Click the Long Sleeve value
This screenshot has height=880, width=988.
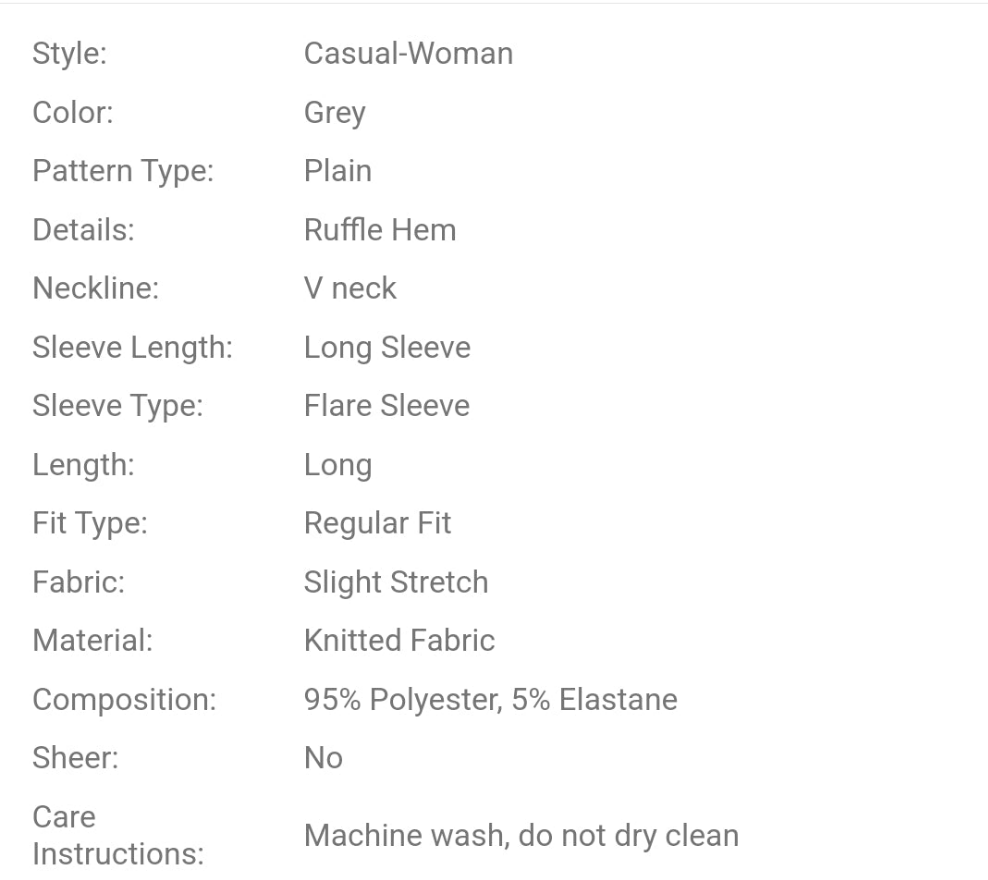coord(387,347)
